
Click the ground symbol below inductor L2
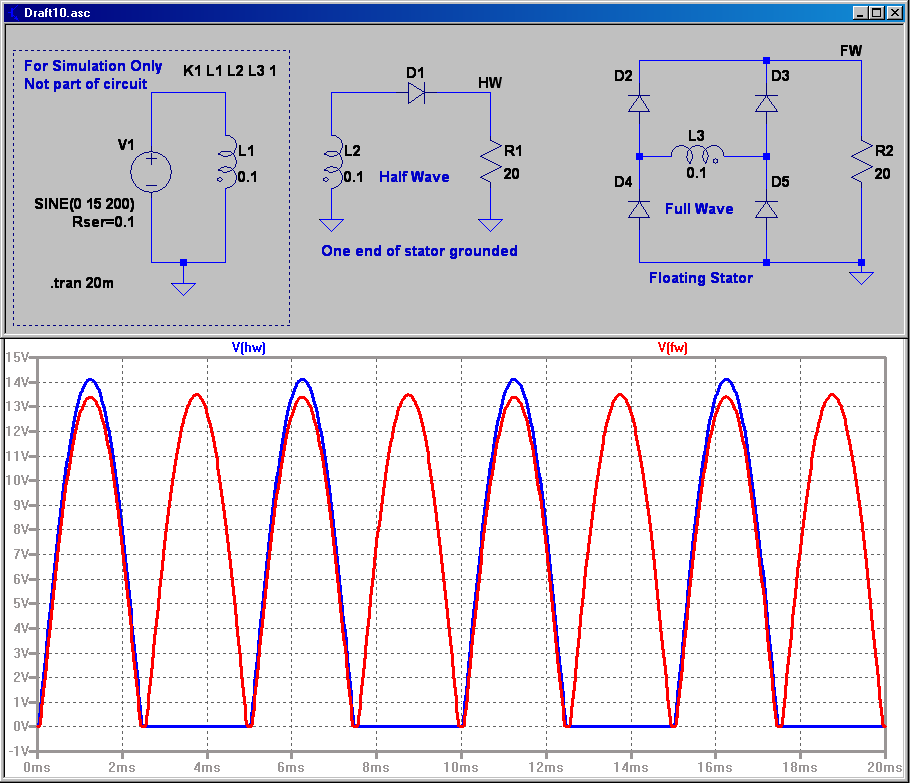click(331, 225)
